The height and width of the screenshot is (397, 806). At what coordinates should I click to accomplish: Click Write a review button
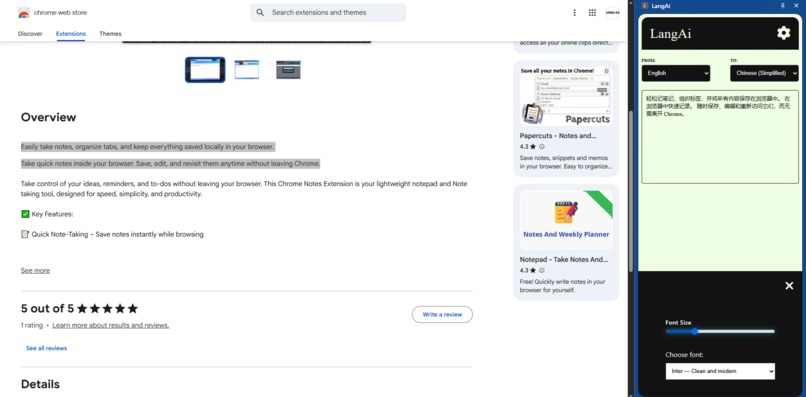[x=442, y=314]
